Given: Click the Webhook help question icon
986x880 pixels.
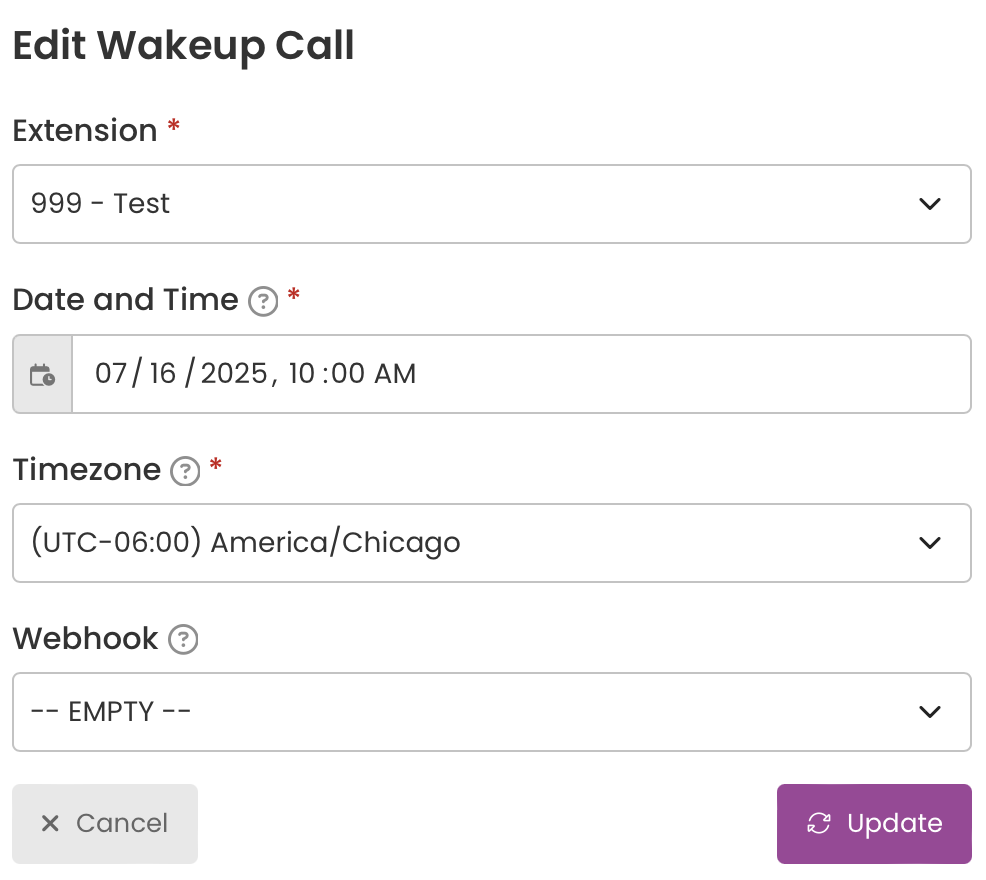Looking at the screenshot, I should tap(183, 640).
